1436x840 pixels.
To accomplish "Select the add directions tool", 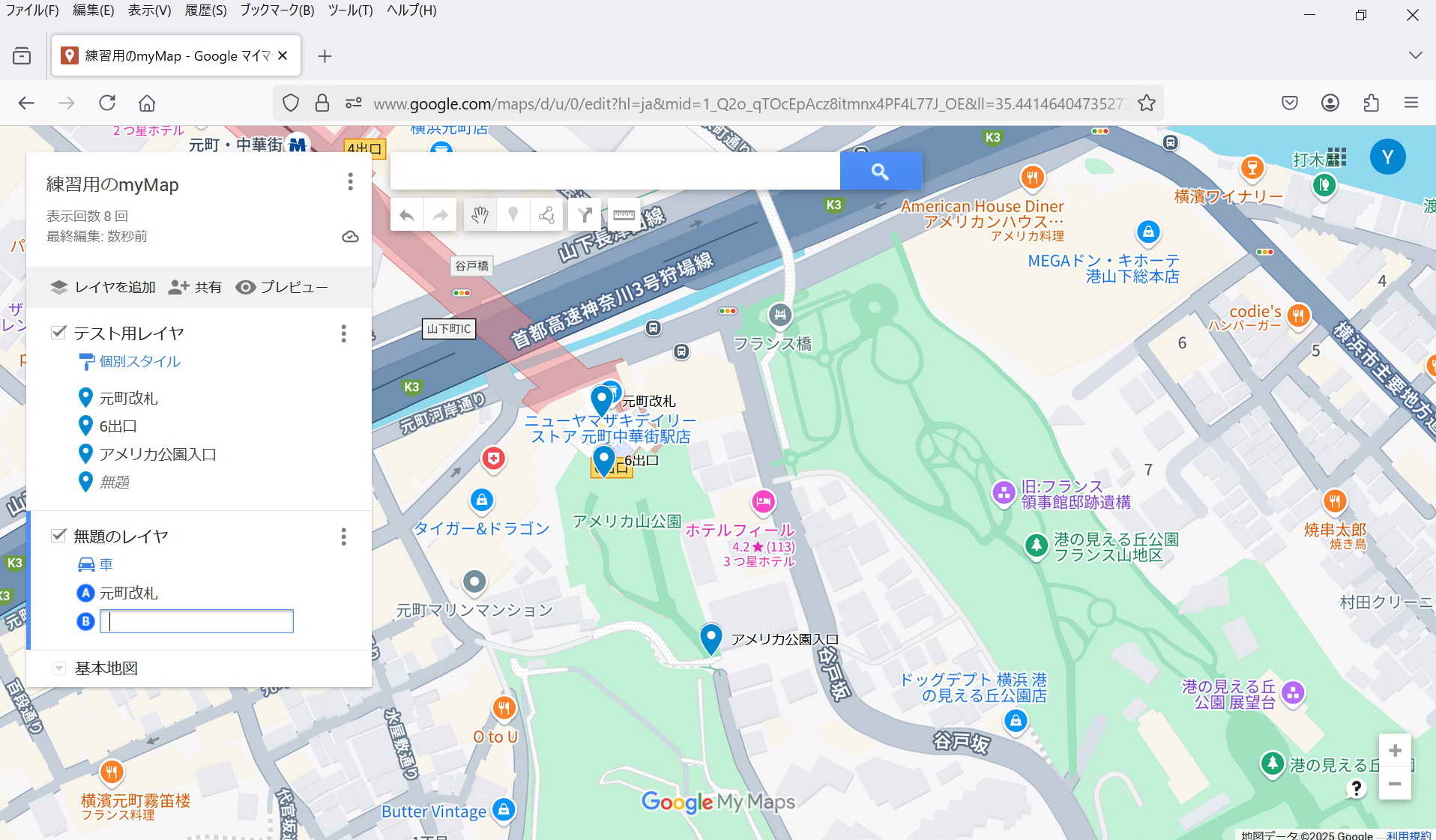I will click(585, 216).
